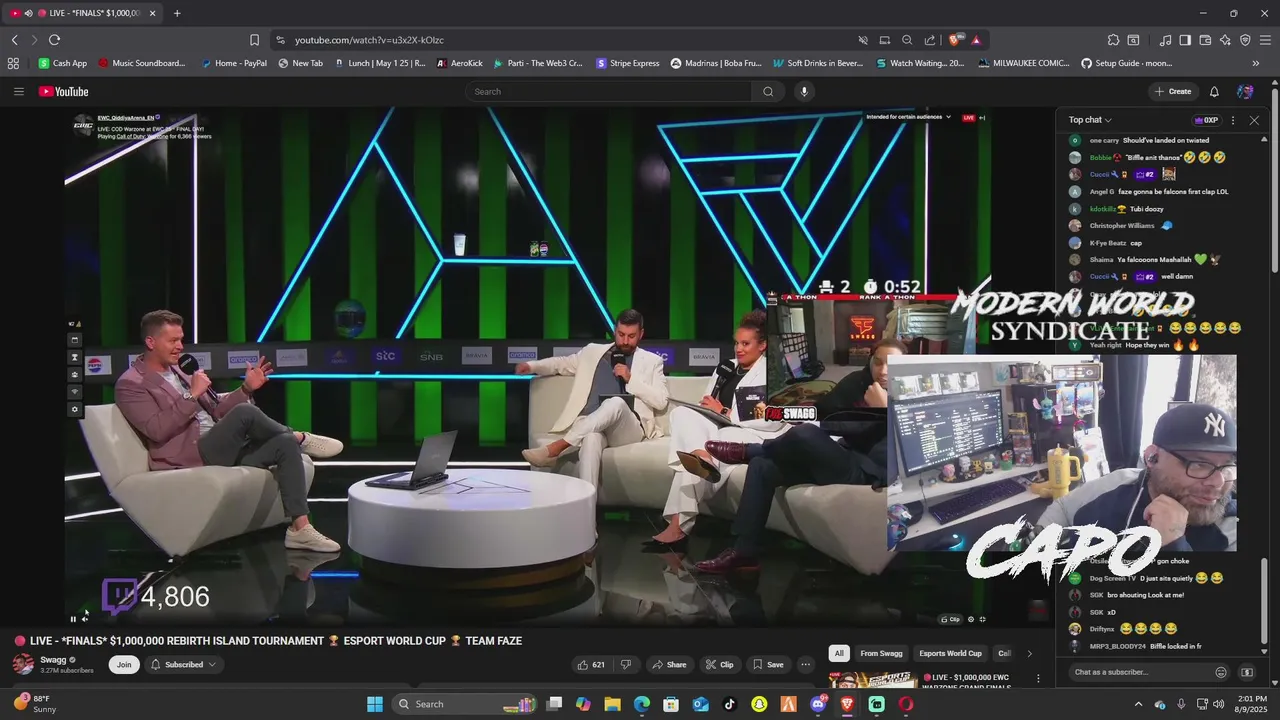Open Swagg channel avatar
The height and width of the screenshot is (720, 1280).
click(x=23, y=664)
